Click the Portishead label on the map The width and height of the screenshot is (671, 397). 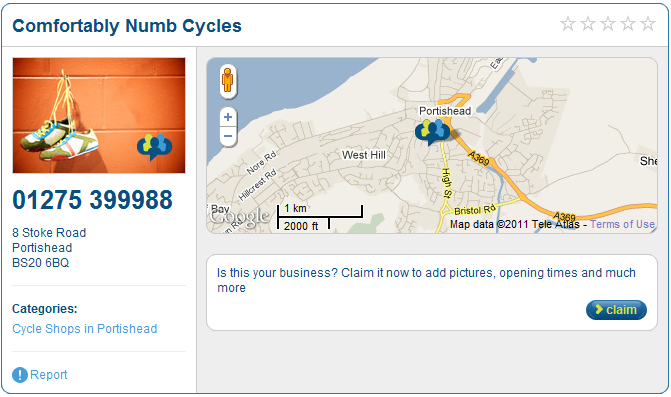(x=445, y=111)
